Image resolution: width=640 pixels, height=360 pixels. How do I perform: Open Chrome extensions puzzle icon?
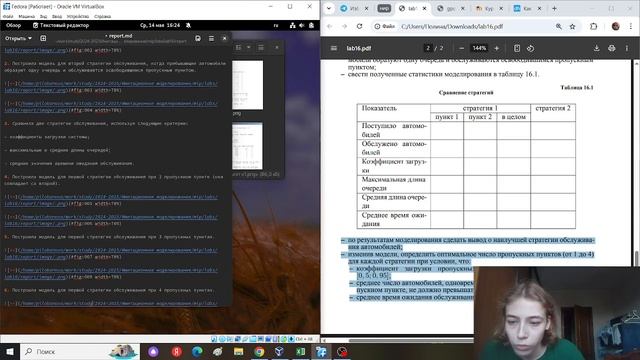tap(593, 26)
